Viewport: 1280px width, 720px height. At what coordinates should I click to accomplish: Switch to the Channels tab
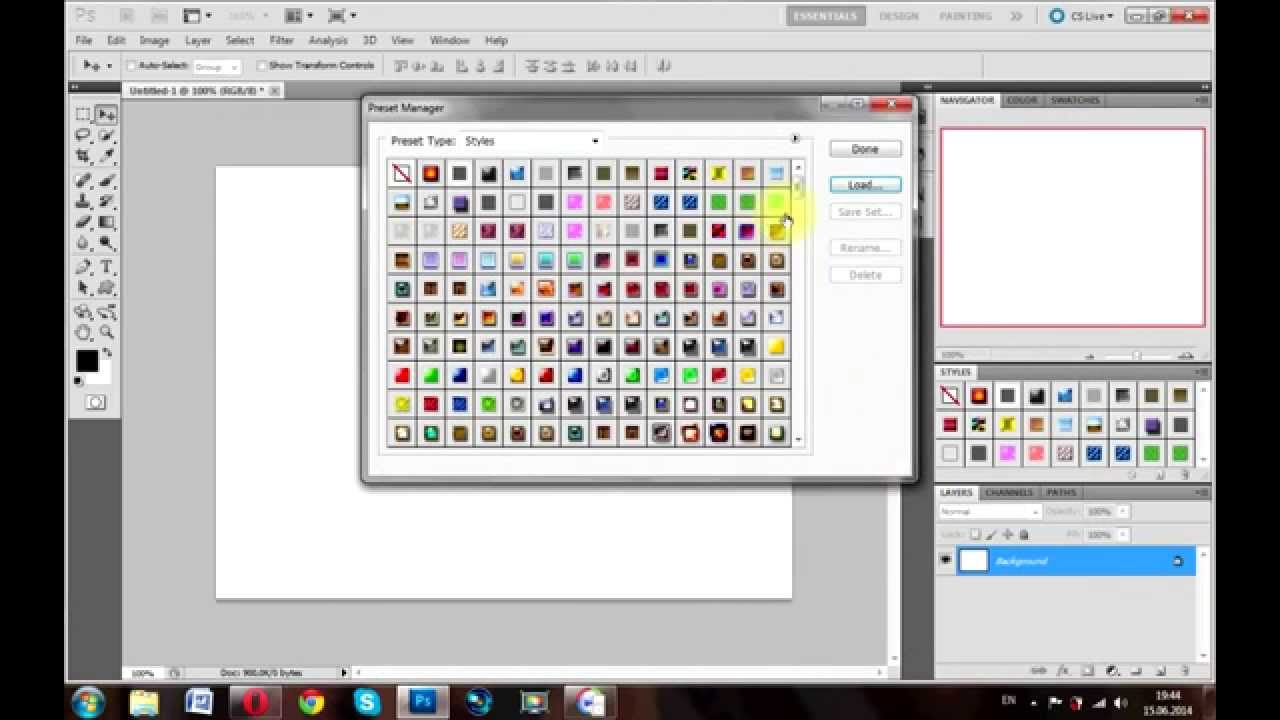tap(1008, 492)
